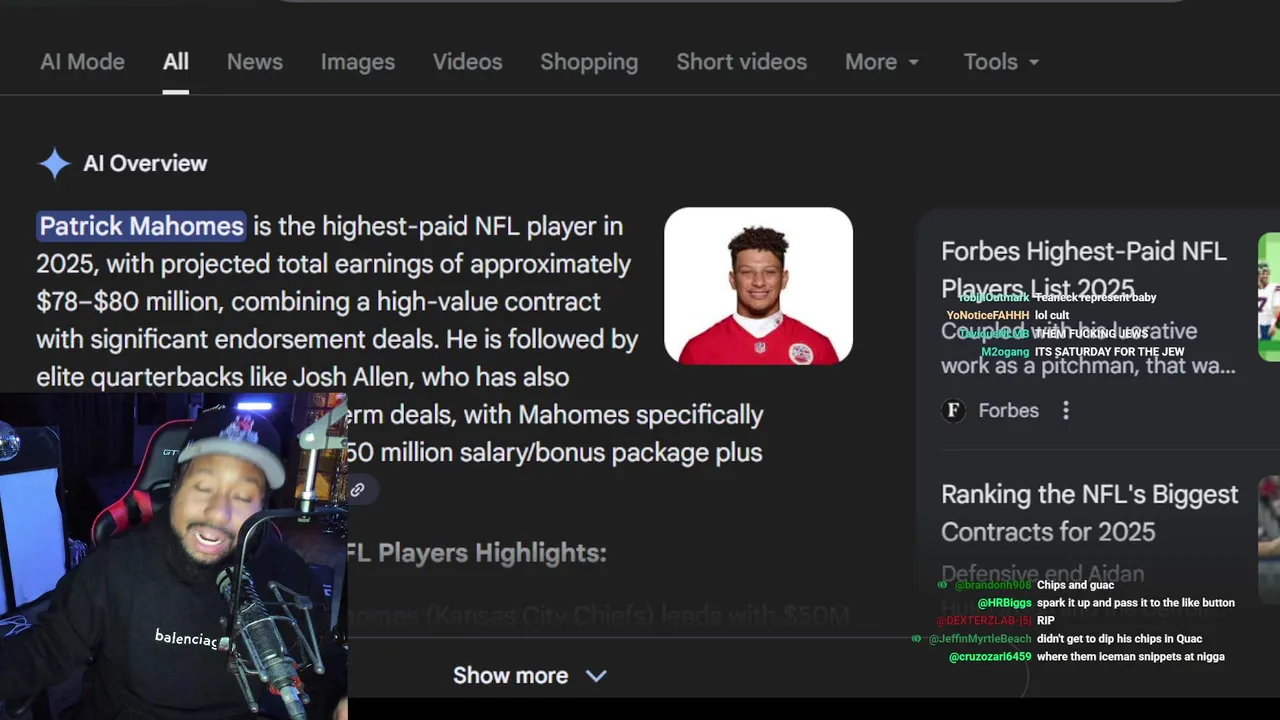The image size is (1280, 720).
Task: Click the Forbes article thumbnail image
Action: (x=1269, y=297)
